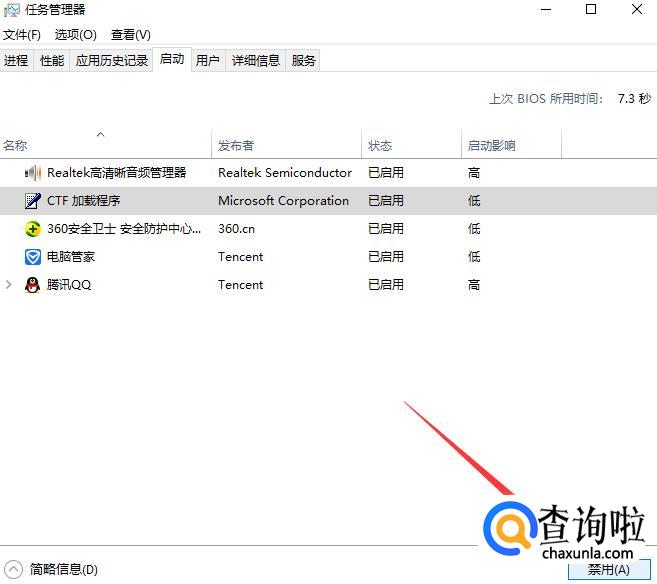
Task: Open the 选项(O) menu
Action: (x=75, y=34)
